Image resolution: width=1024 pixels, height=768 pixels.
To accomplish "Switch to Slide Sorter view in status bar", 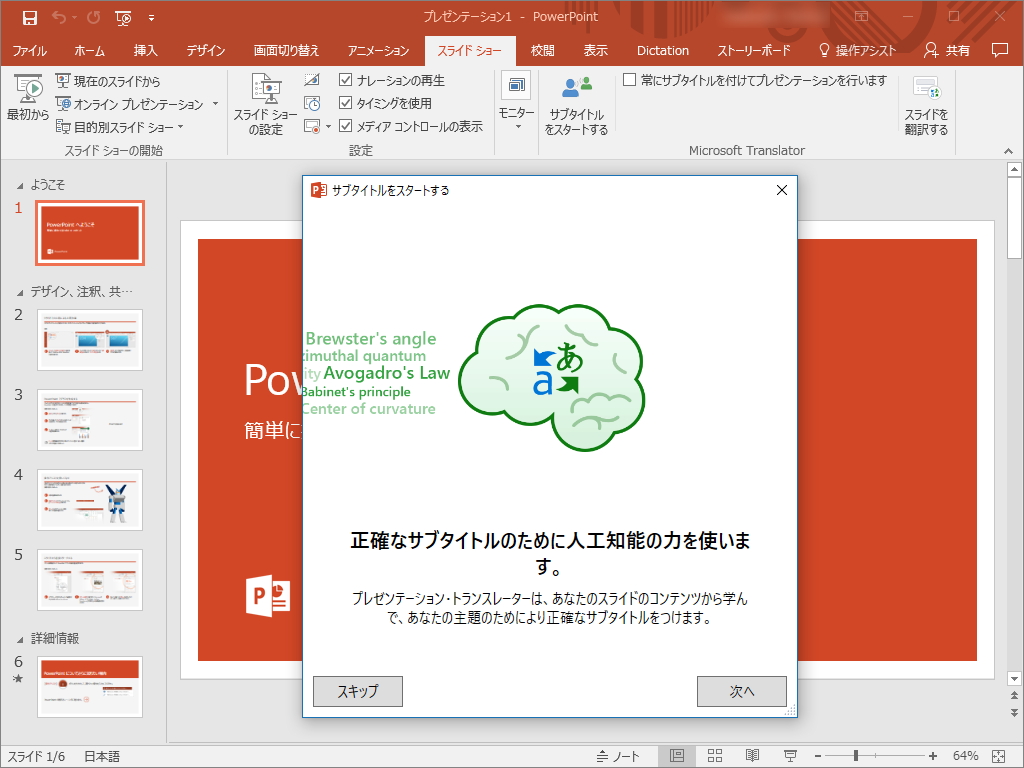I will coord(714,755).
